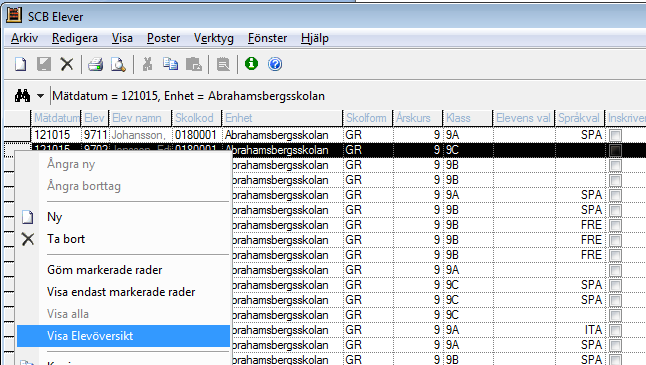The width and height of the screenshot is (646, 365).
Task: Select Visa Elevöversikt in context menu
Action: tap(123, 336)
